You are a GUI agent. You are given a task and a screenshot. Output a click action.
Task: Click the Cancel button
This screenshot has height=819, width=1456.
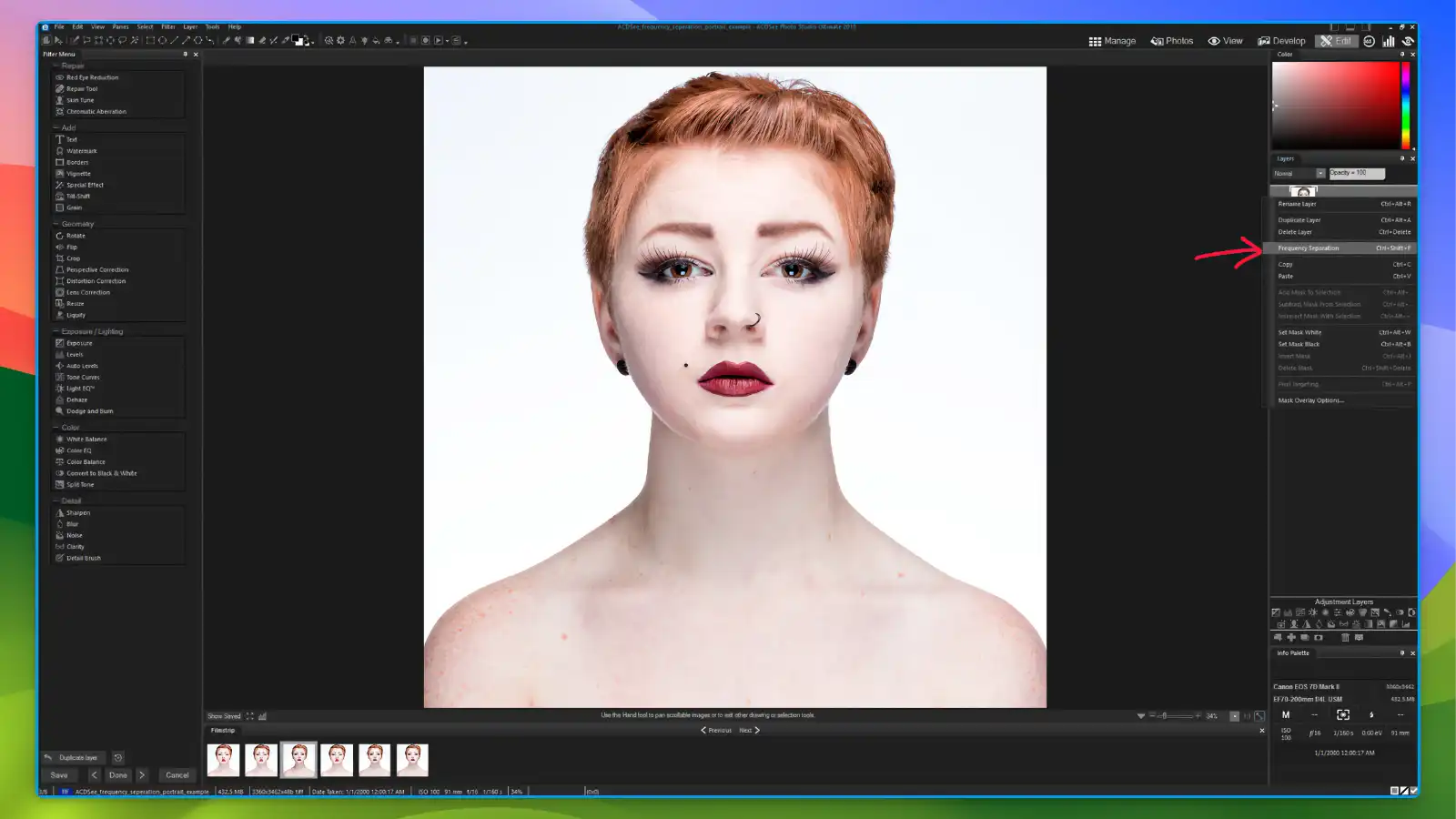(x=177, y=774)
